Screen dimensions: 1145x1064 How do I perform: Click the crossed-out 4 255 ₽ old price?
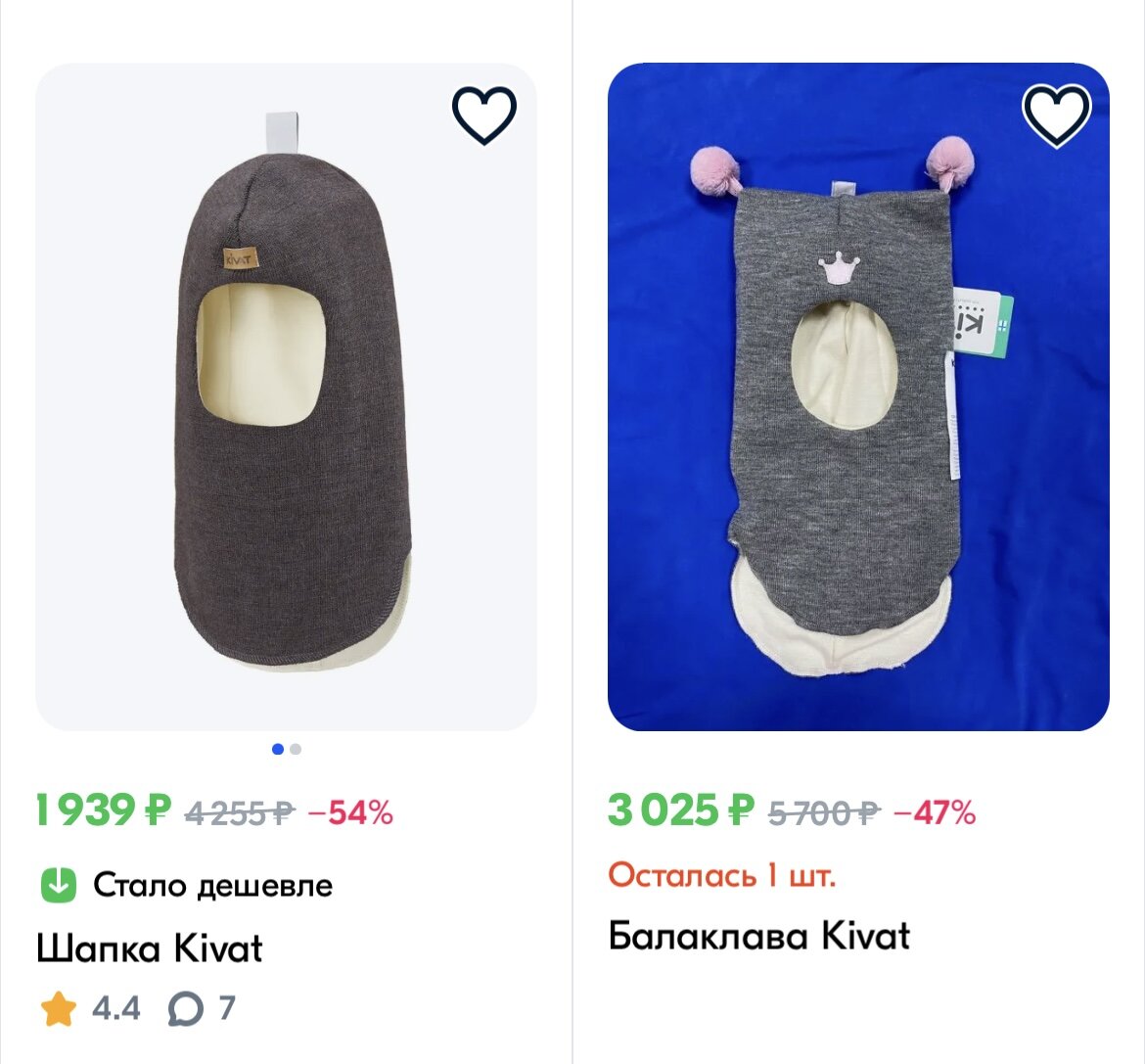[240, 812]
